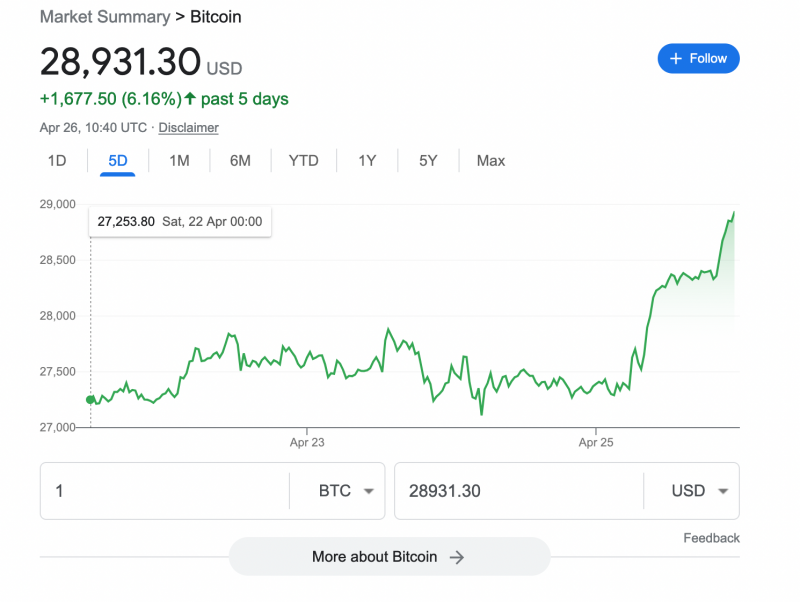Click the BTC amount input field
This screenshot has height=602, width=800.
pyautogui.click(x=165, y=491)
